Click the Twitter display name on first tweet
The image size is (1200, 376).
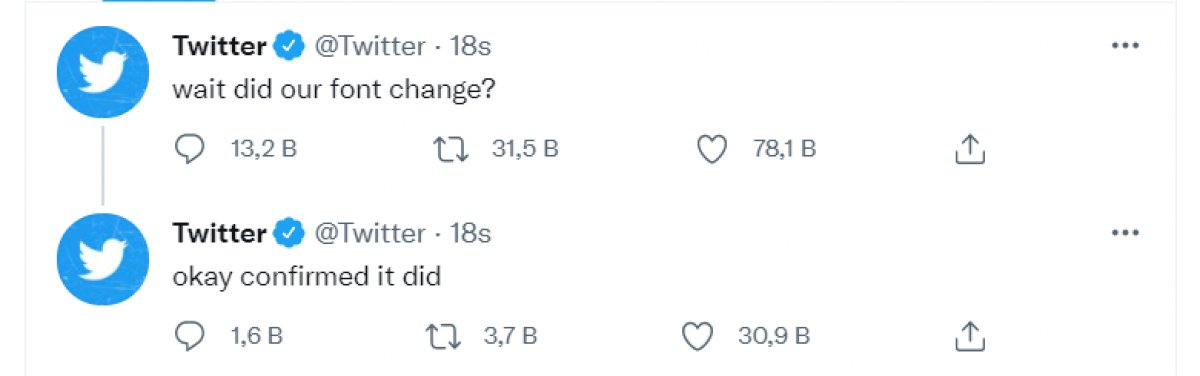[x=220, y=46]
